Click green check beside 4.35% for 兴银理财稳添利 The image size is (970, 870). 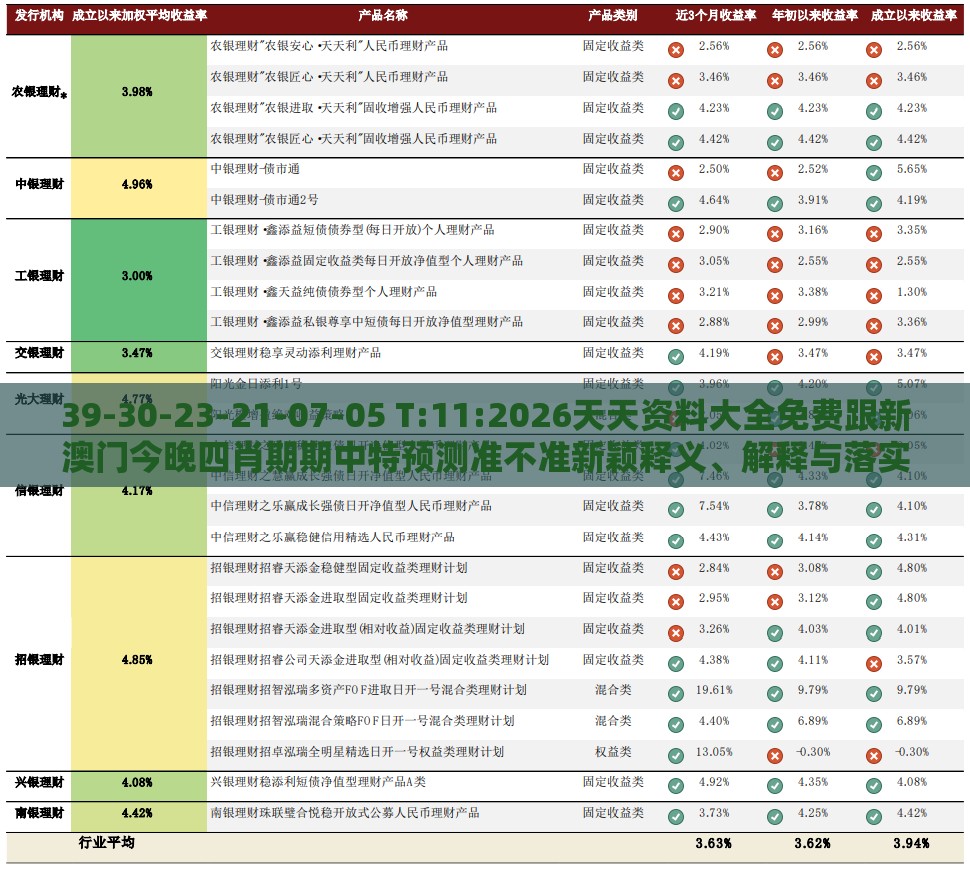(775, 786)
